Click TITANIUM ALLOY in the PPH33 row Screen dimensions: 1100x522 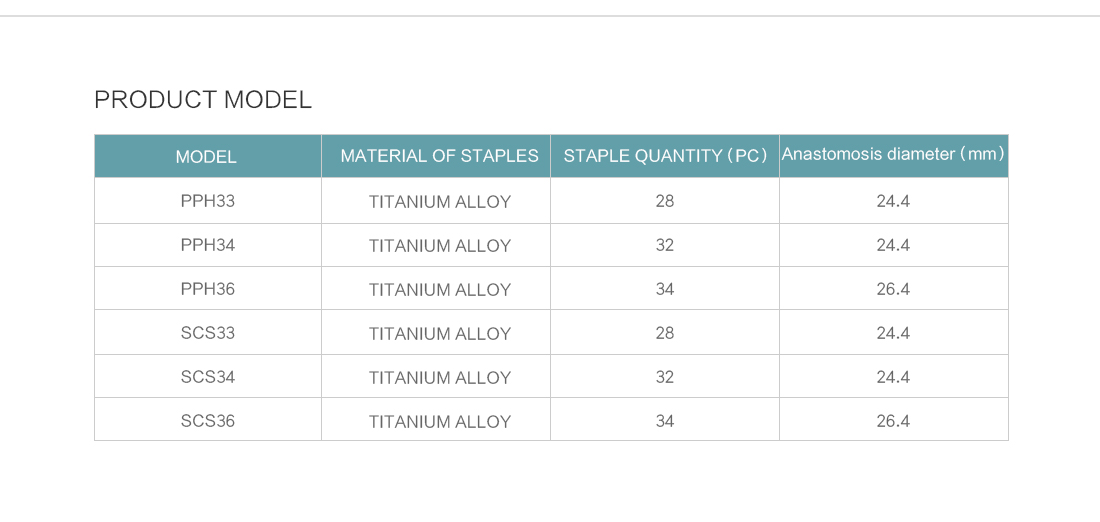click(x=440, y=202)
